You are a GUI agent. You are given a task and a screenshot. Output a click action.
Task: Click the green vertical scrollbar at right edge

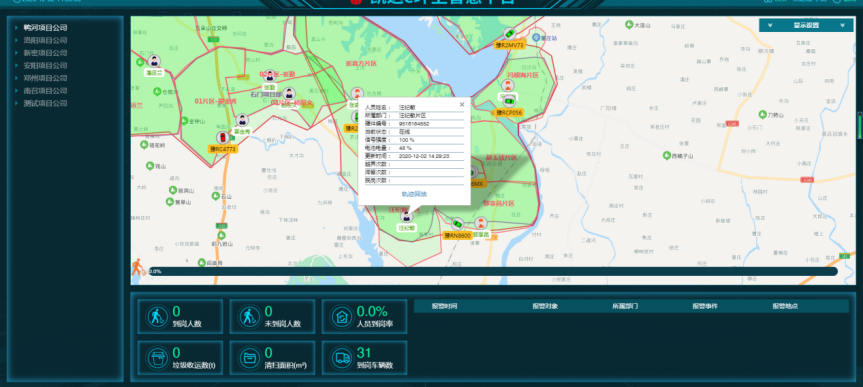[860, 127]
